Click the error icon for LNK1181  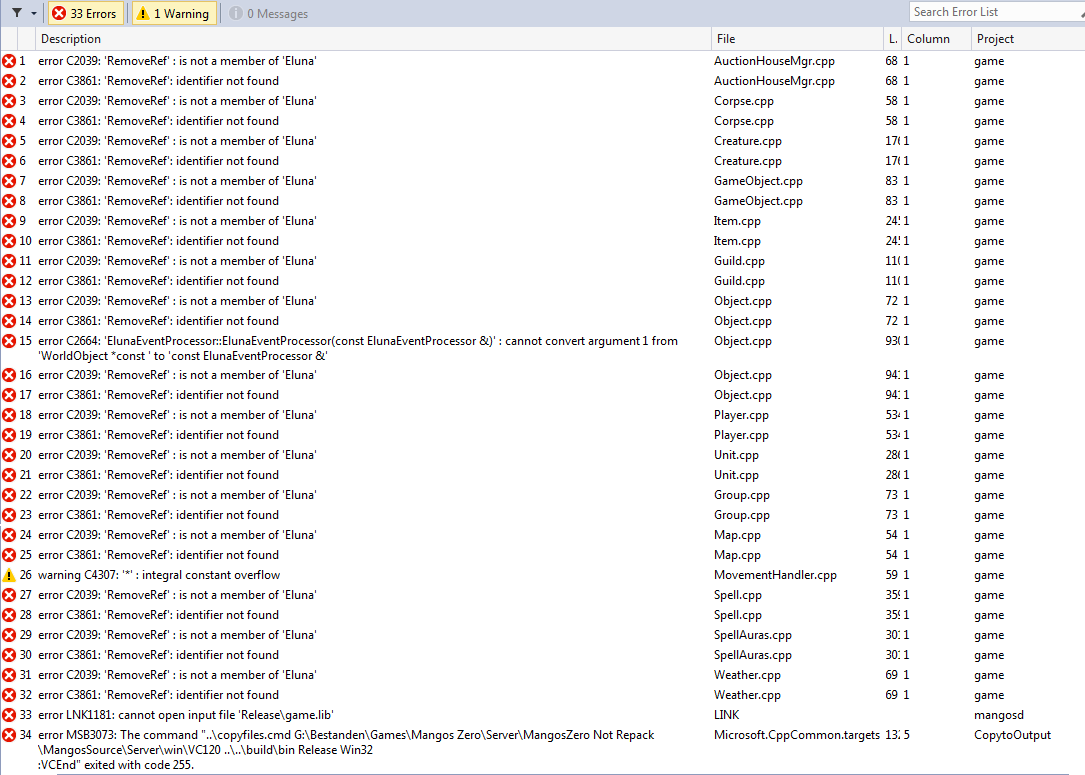pyautogui.click(x=9, y=715)
